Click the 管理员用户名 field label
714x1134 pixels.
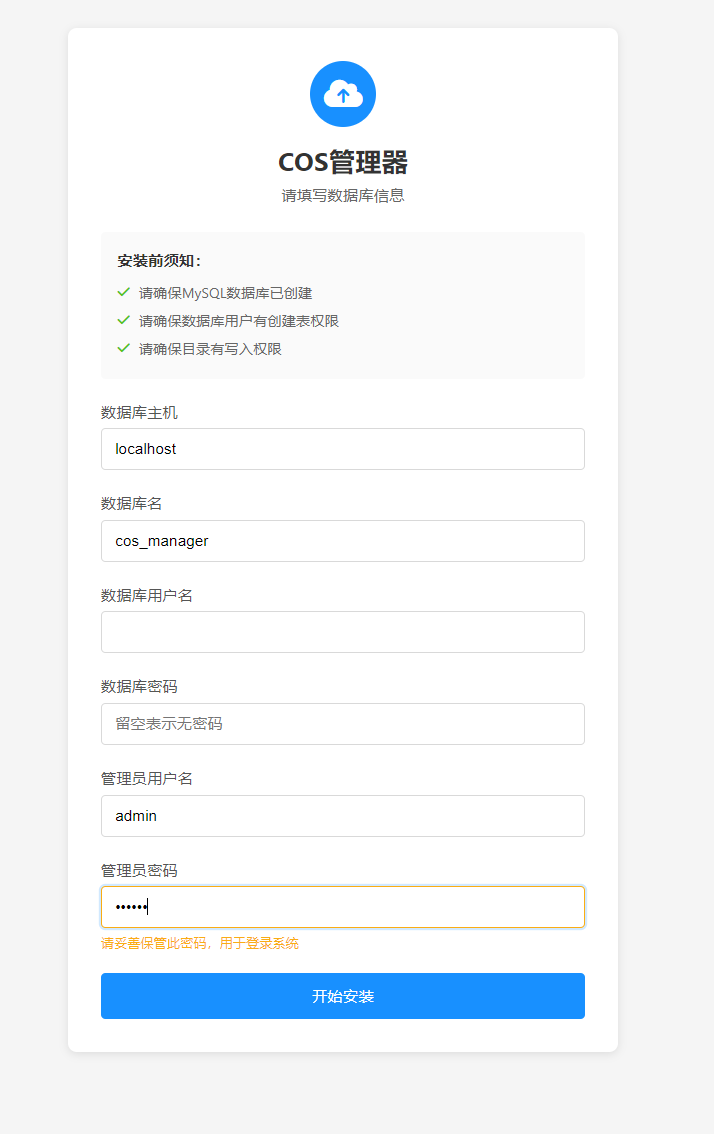tap(147, 778)
